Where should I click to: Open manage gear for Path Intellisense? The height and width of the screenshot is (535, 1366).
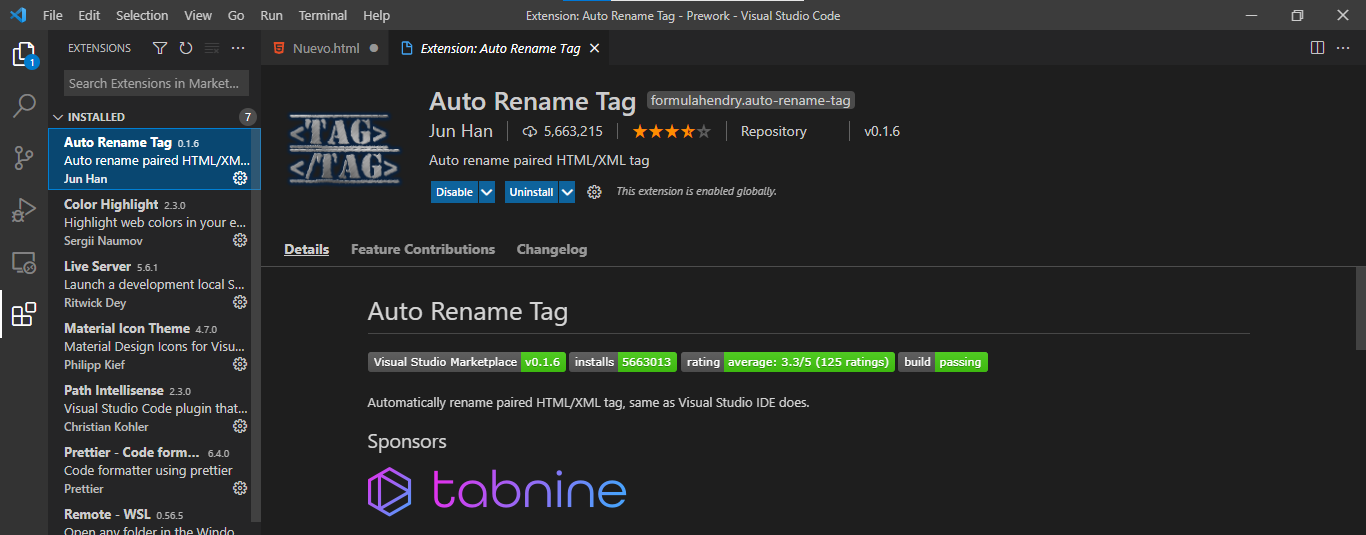point(240,426)
